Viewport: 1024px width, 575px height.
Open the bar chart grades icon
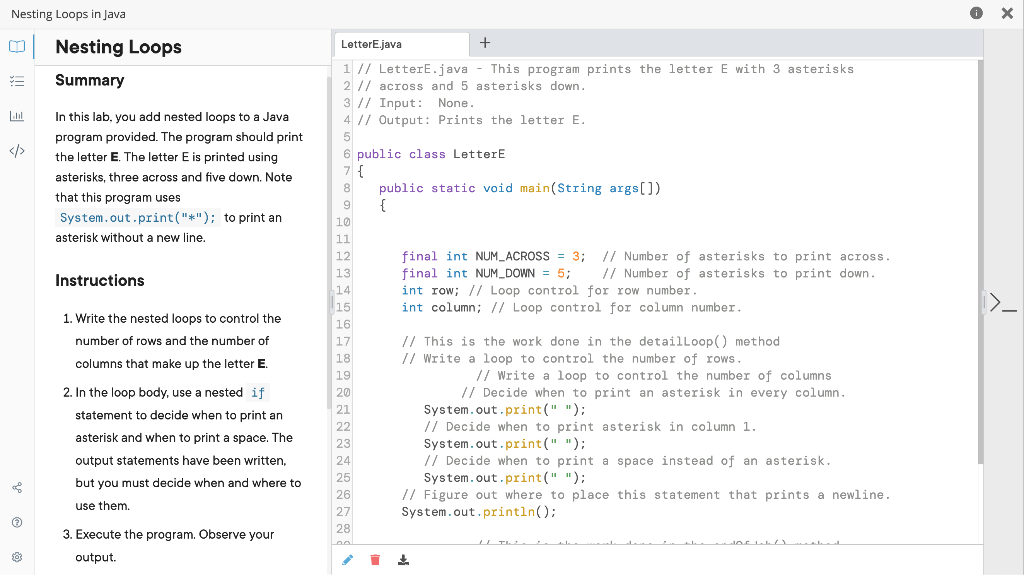coord(17,116)
